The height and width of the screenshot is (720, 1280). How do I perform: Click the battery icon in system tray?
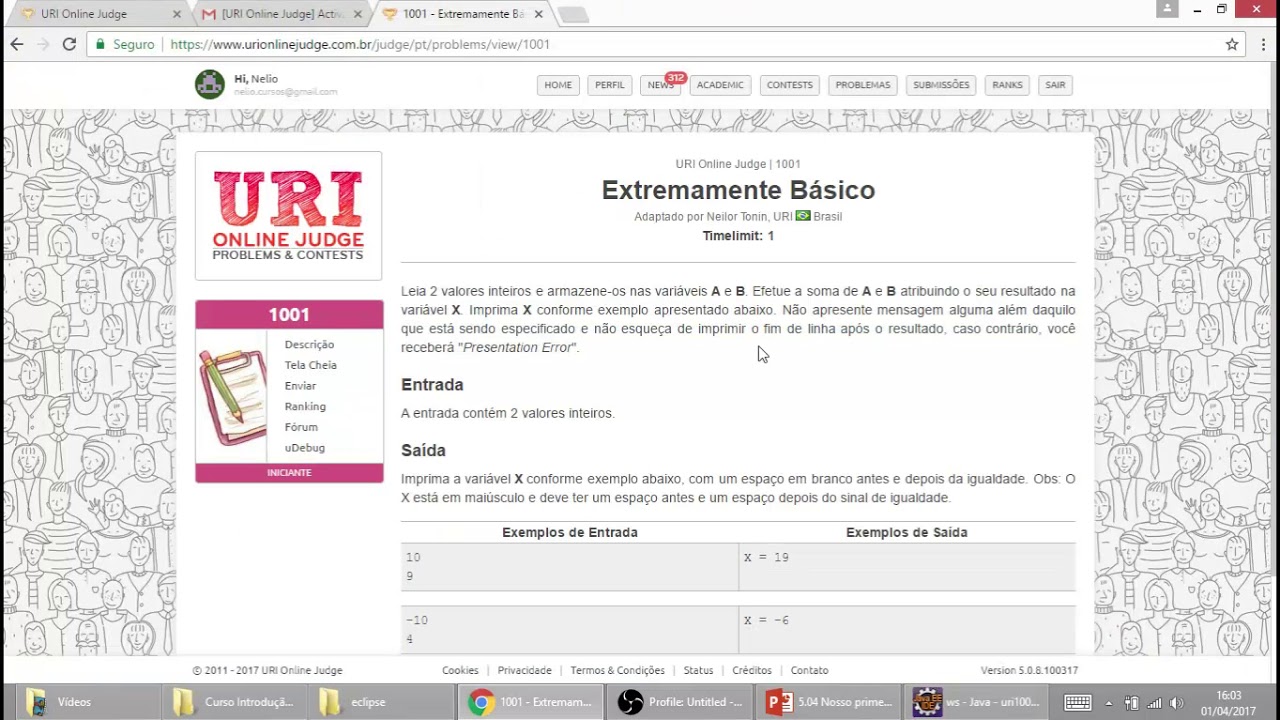click(1132, 703)
